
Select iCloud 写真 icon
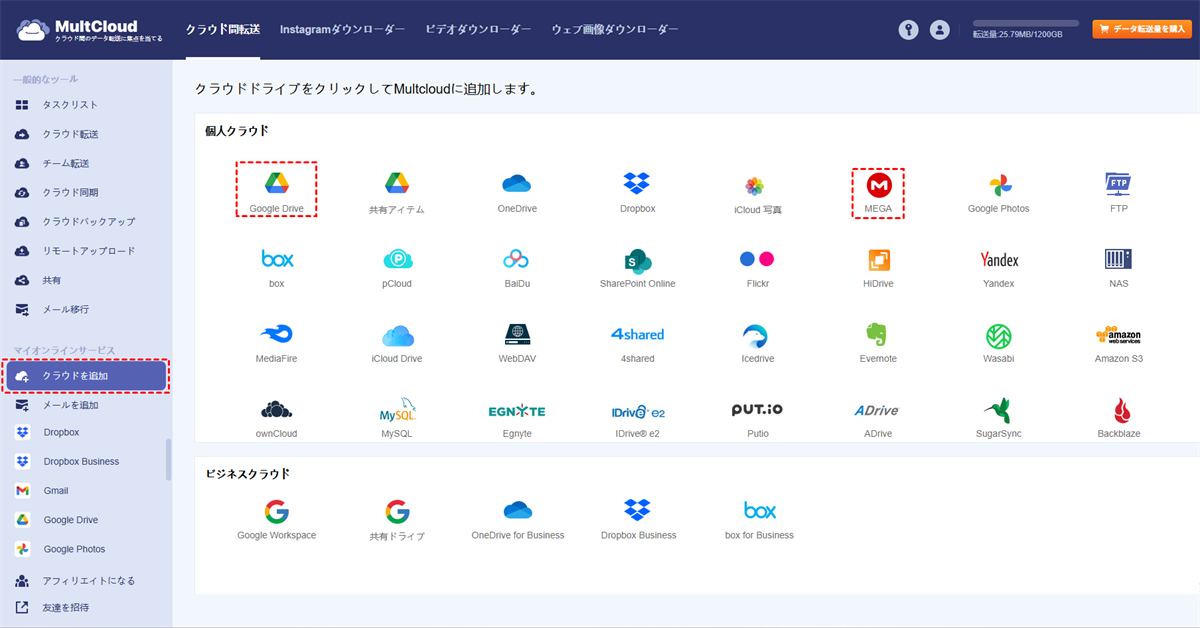pyautogui.click(x=755, y=186)
